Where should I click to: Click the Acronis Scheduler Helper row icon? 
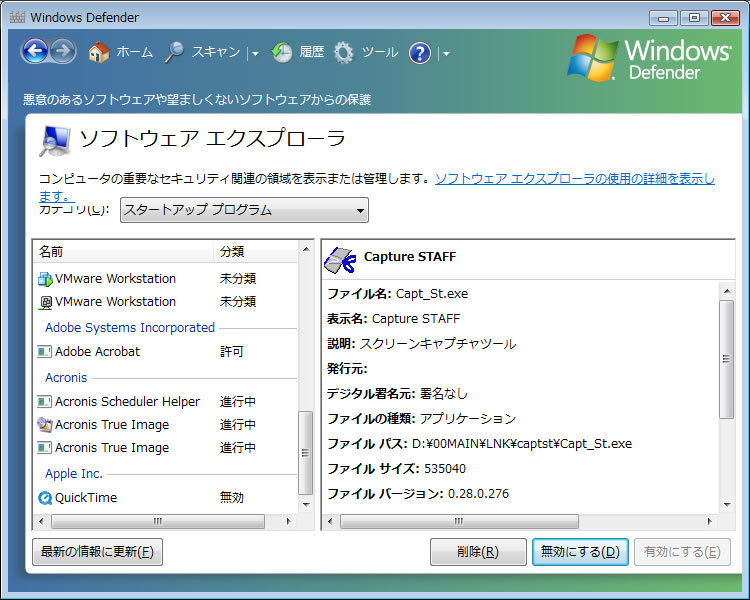(44, 401)
